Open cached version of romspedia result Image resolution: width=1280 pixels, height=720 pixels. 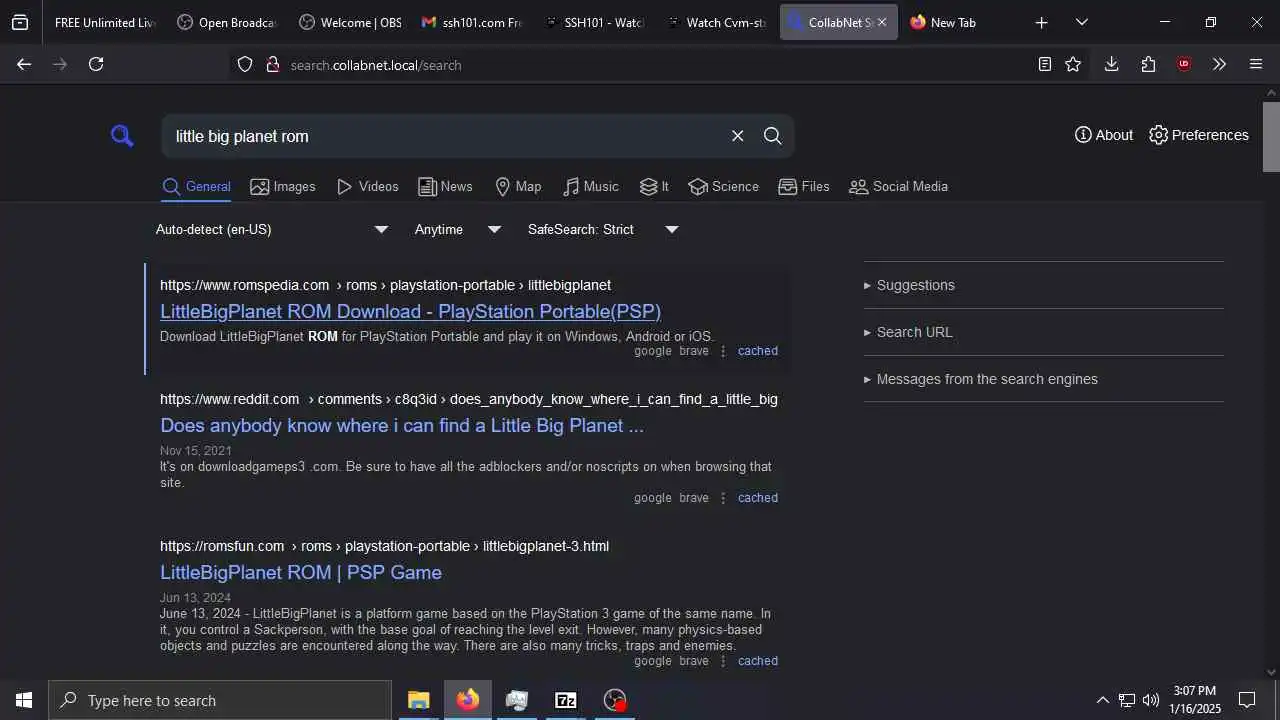click(x=758, y=351)
